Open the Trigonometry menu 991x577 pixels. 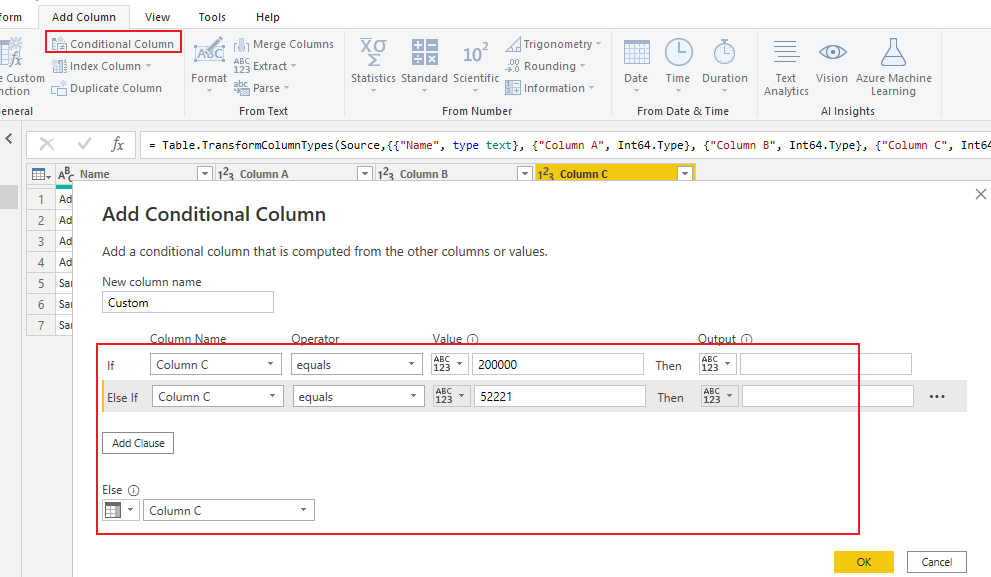553,44
